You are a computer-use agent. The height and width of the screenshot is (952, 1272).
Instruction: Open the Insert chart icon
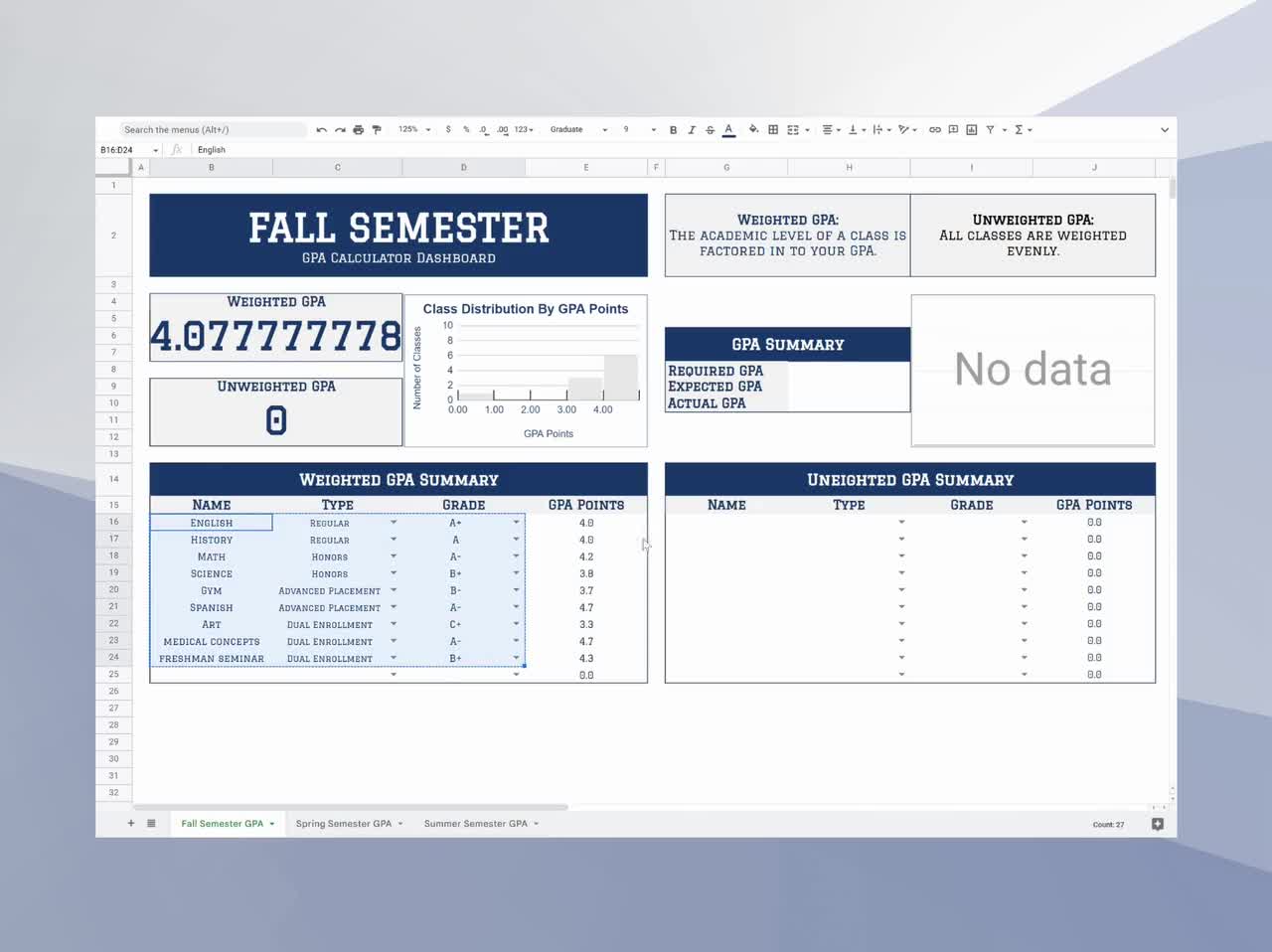[971, 129]
